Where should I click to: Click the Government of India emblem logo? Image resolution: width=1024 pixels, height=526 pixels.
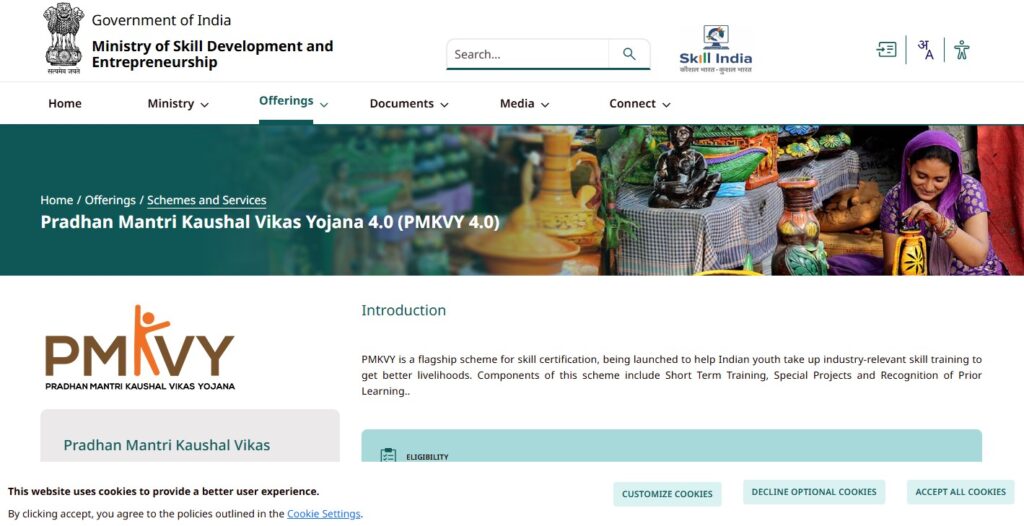pyautogui.click(x=63, y=39)
